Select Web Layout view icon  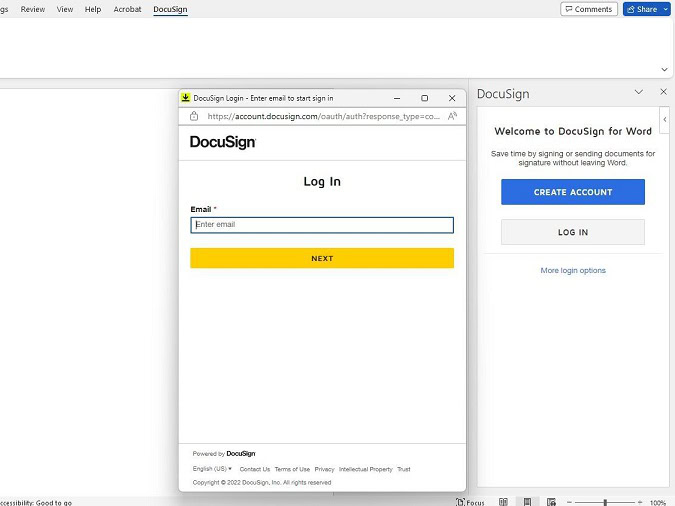[x=551, y=502]
